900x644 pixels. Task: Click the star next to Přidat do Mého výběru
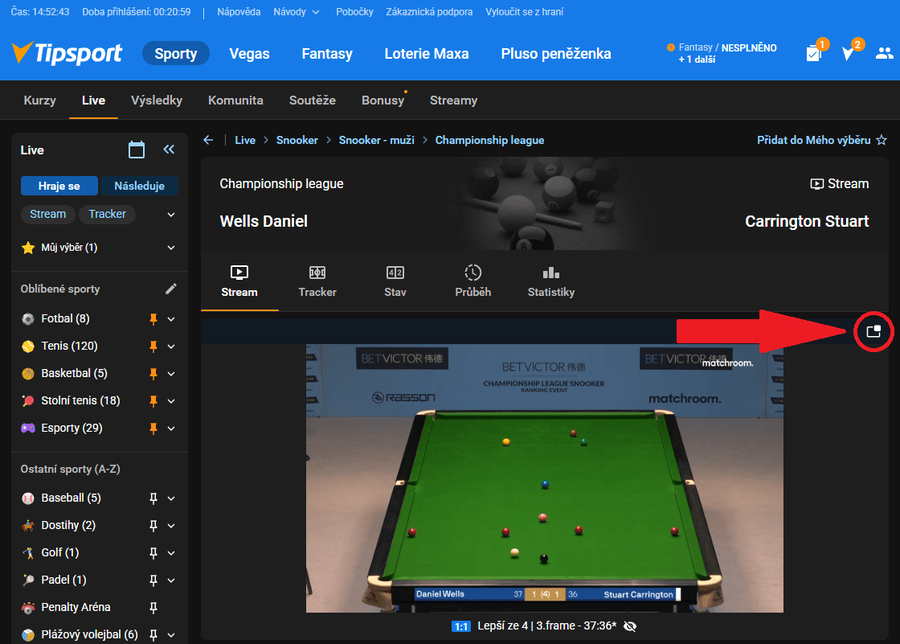coord(882,140)
